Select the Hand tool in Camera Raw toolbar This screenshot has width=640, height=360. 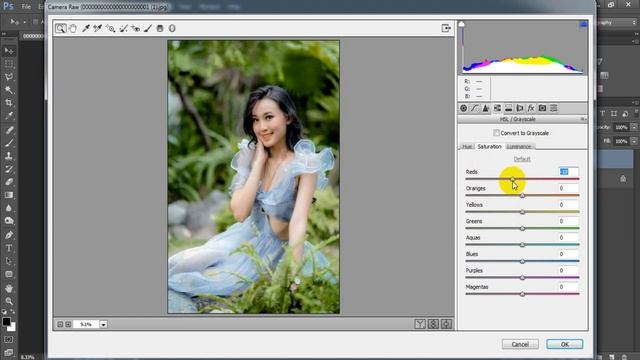tap(73, 28)
